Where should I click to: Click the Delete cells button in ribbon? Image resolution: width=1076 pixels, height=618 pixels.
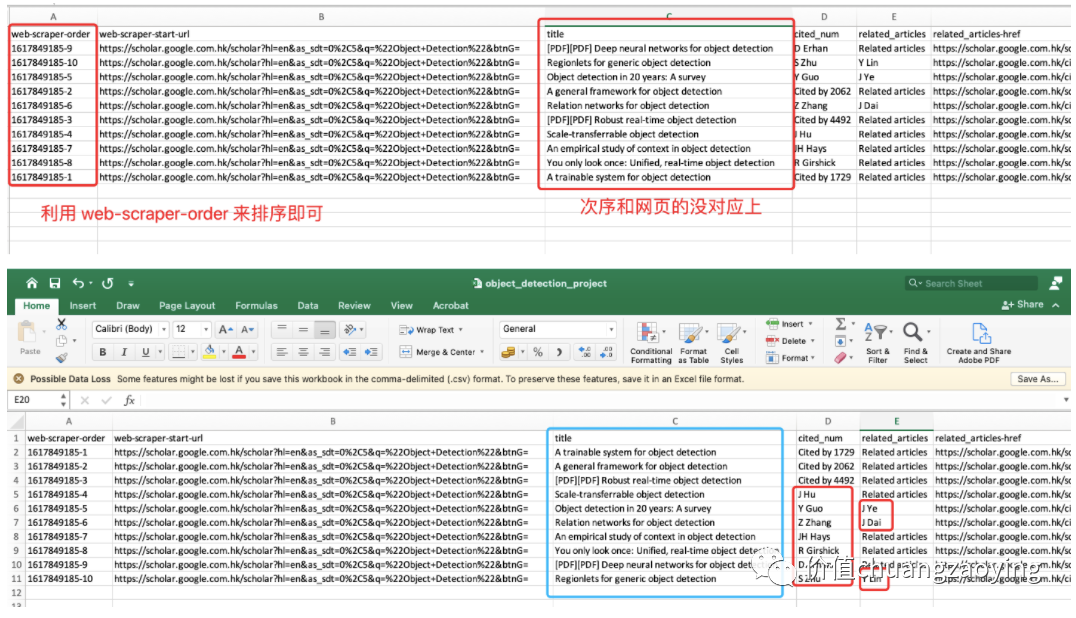point(790,341)
